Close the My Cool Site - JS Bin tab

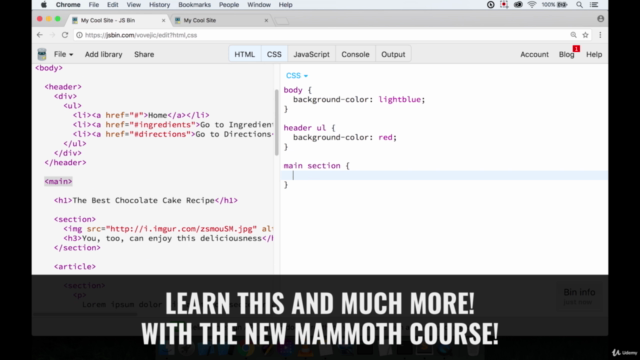tap(164, 20)
